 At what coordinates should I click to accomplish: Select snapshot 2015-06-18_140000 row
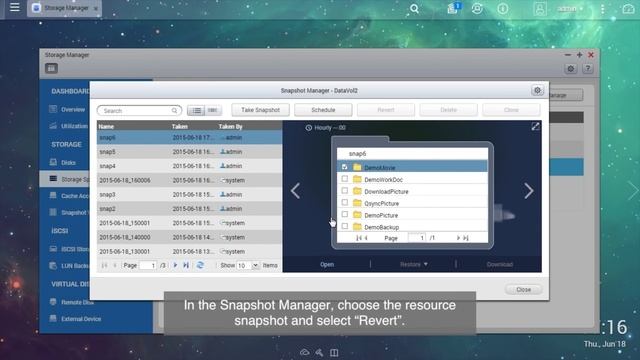click(x=189, y=237)
